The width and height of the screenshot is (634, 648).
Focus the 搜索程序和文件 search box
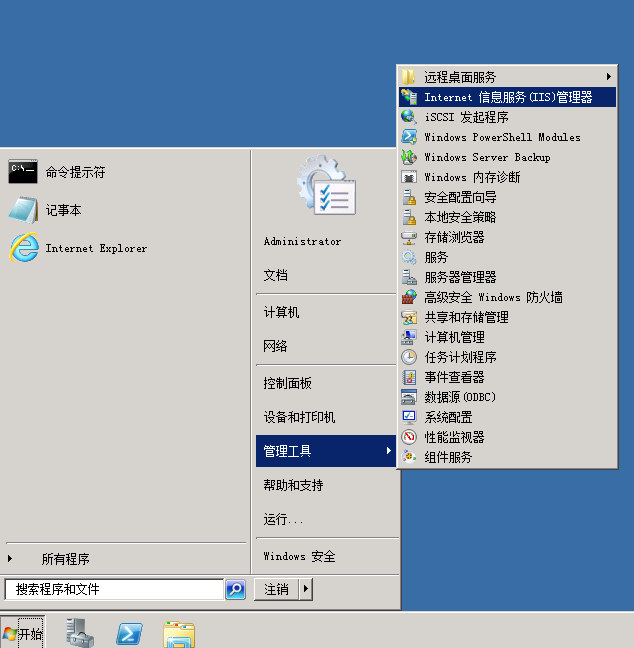click(114, 589)
